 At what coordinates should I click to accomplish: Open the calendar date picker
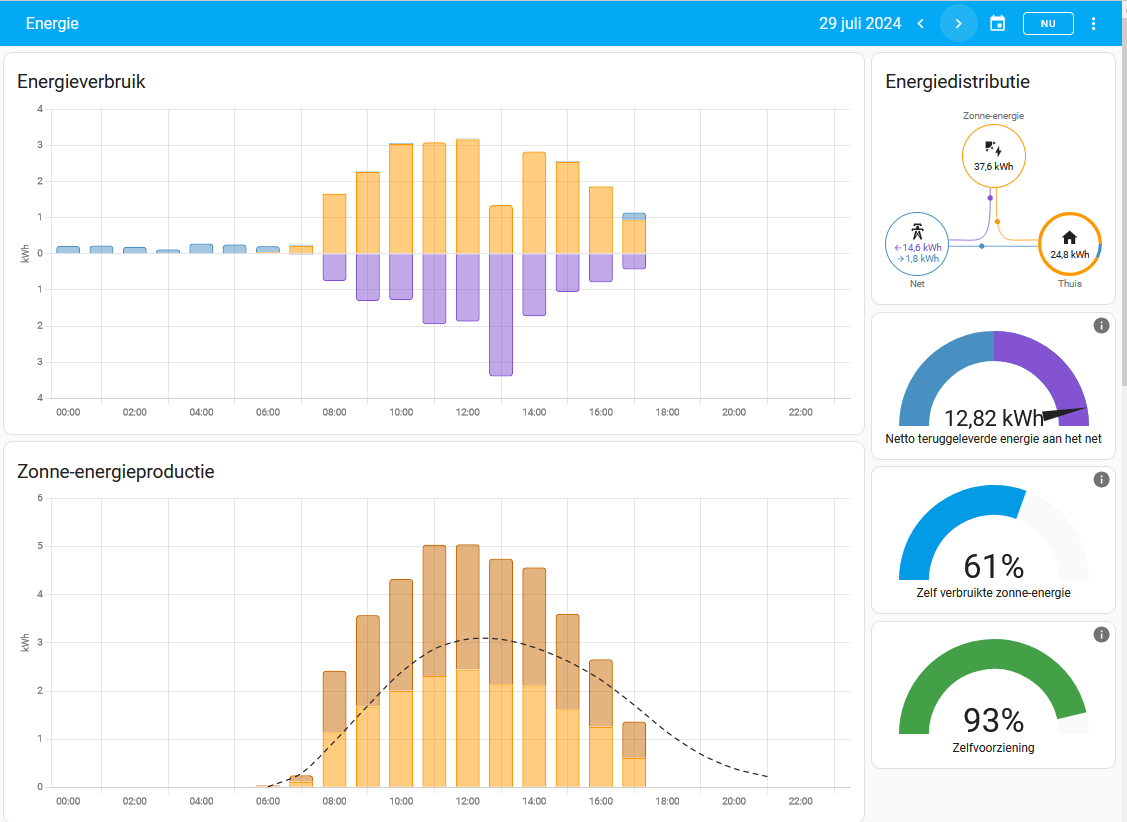[997, 23]
